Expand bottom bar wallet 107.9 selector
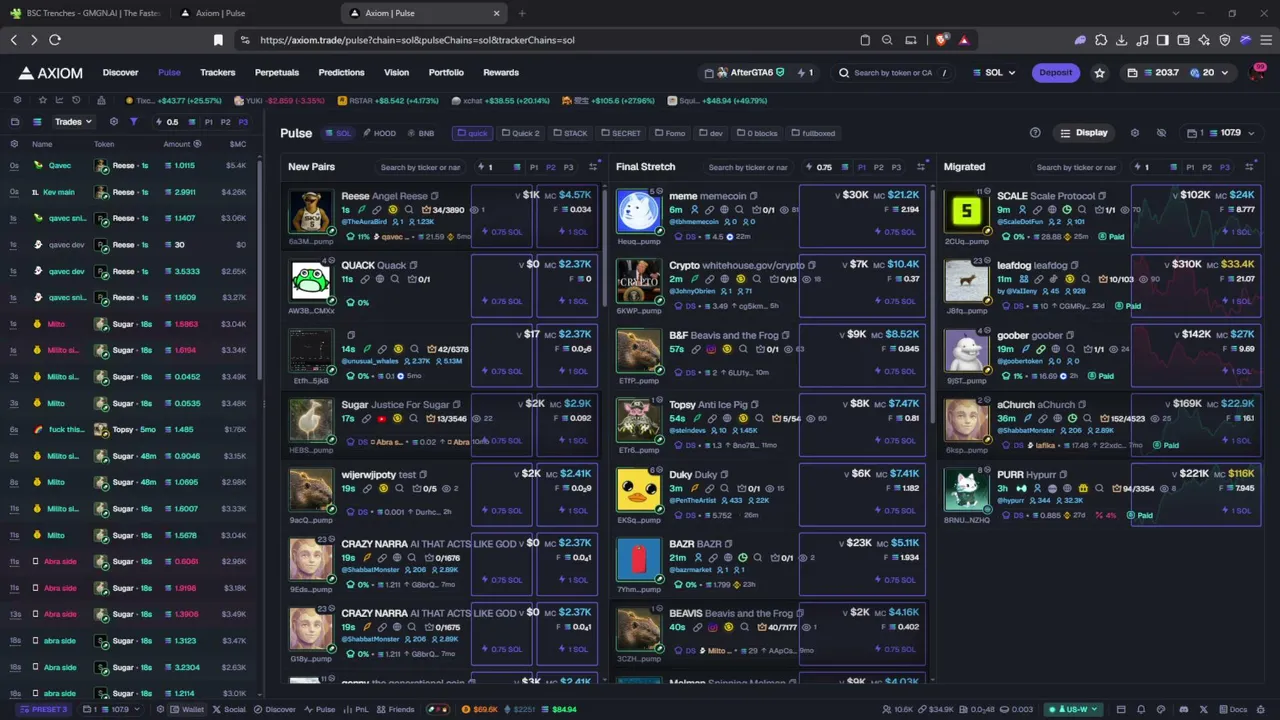 (112, 709)
